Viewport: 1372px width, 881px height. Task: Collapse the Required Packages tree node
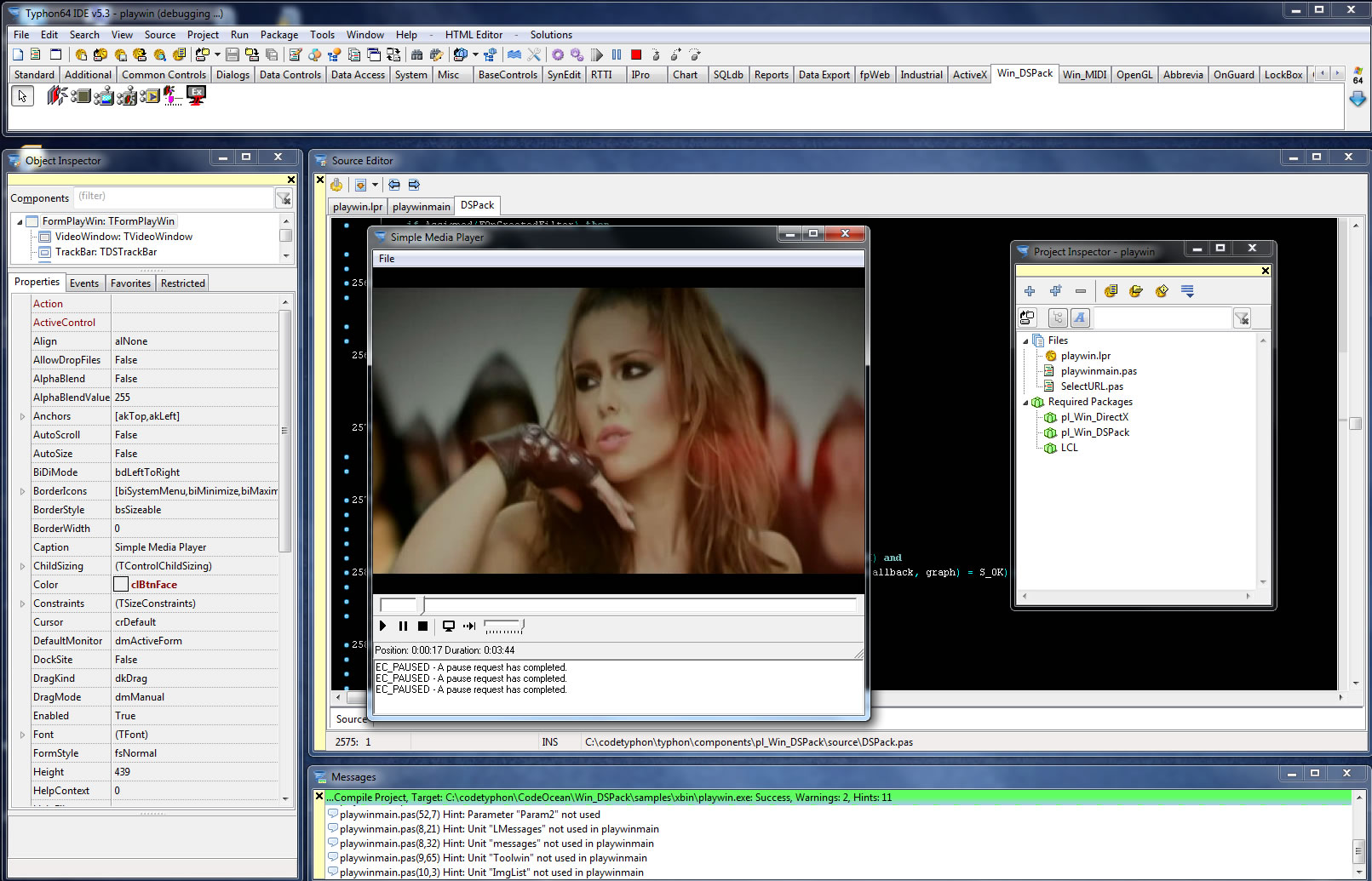point(1025,402)
